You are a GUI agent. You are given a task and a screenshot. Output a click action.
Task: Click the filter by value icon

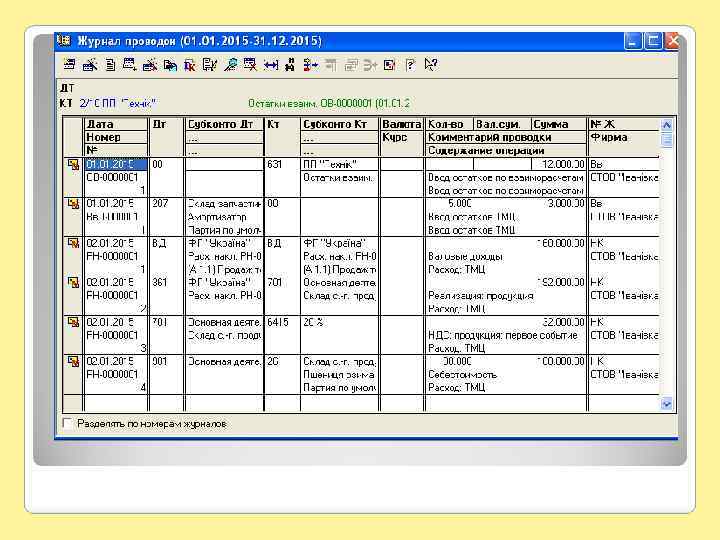click(310, 65)
